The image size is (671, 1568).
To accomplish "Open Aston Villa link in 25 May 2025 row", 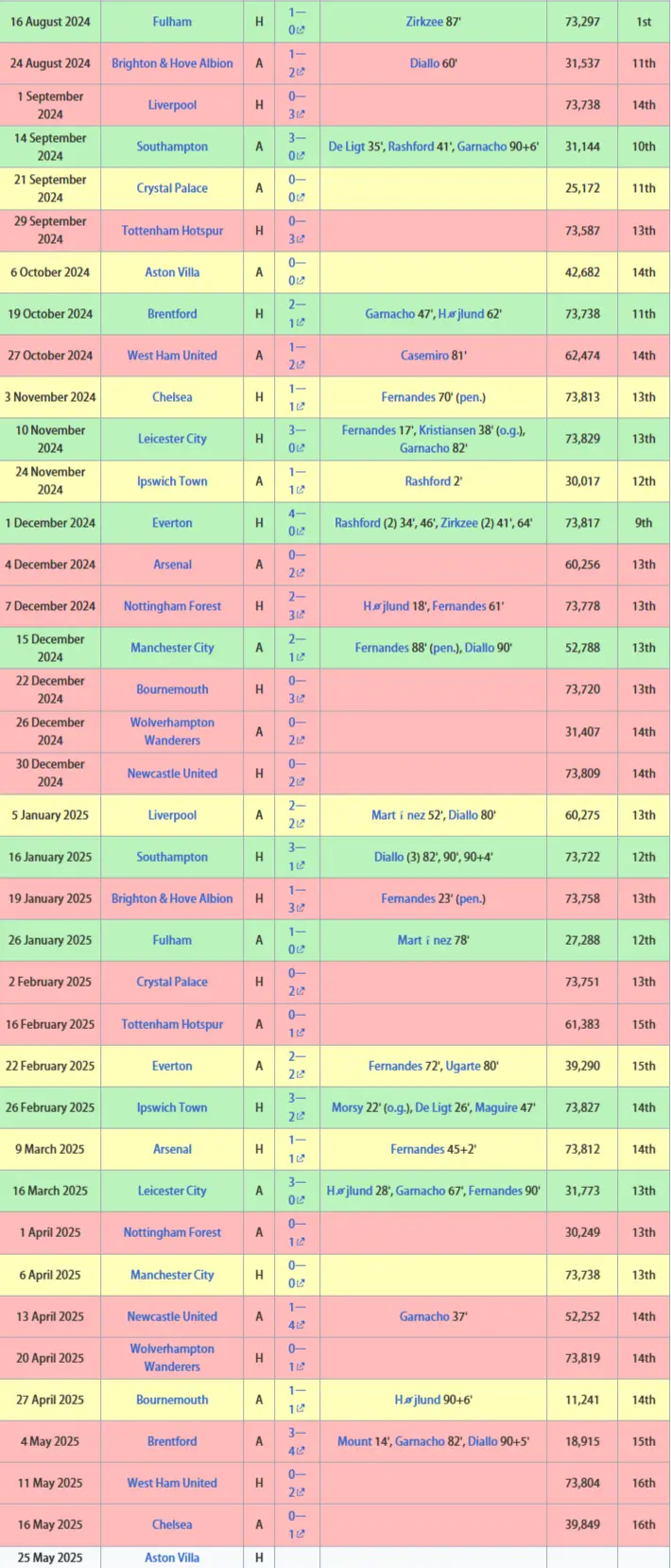I will tap(172, 1558).
